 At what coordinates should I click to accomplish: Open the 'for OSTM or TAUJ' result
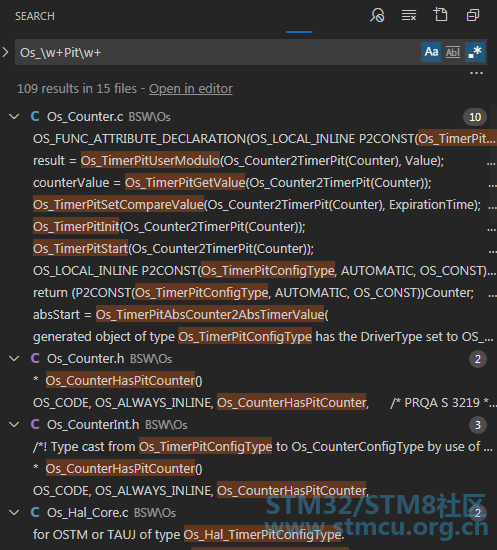(189, 535)
